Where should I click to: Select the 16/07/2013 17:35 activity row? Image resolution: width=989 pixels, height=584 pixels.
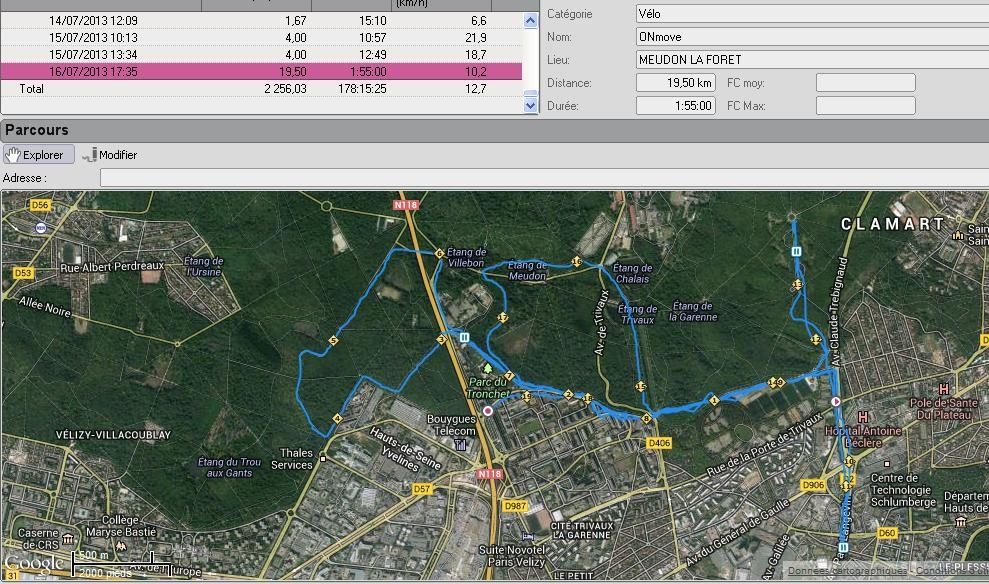260,71
